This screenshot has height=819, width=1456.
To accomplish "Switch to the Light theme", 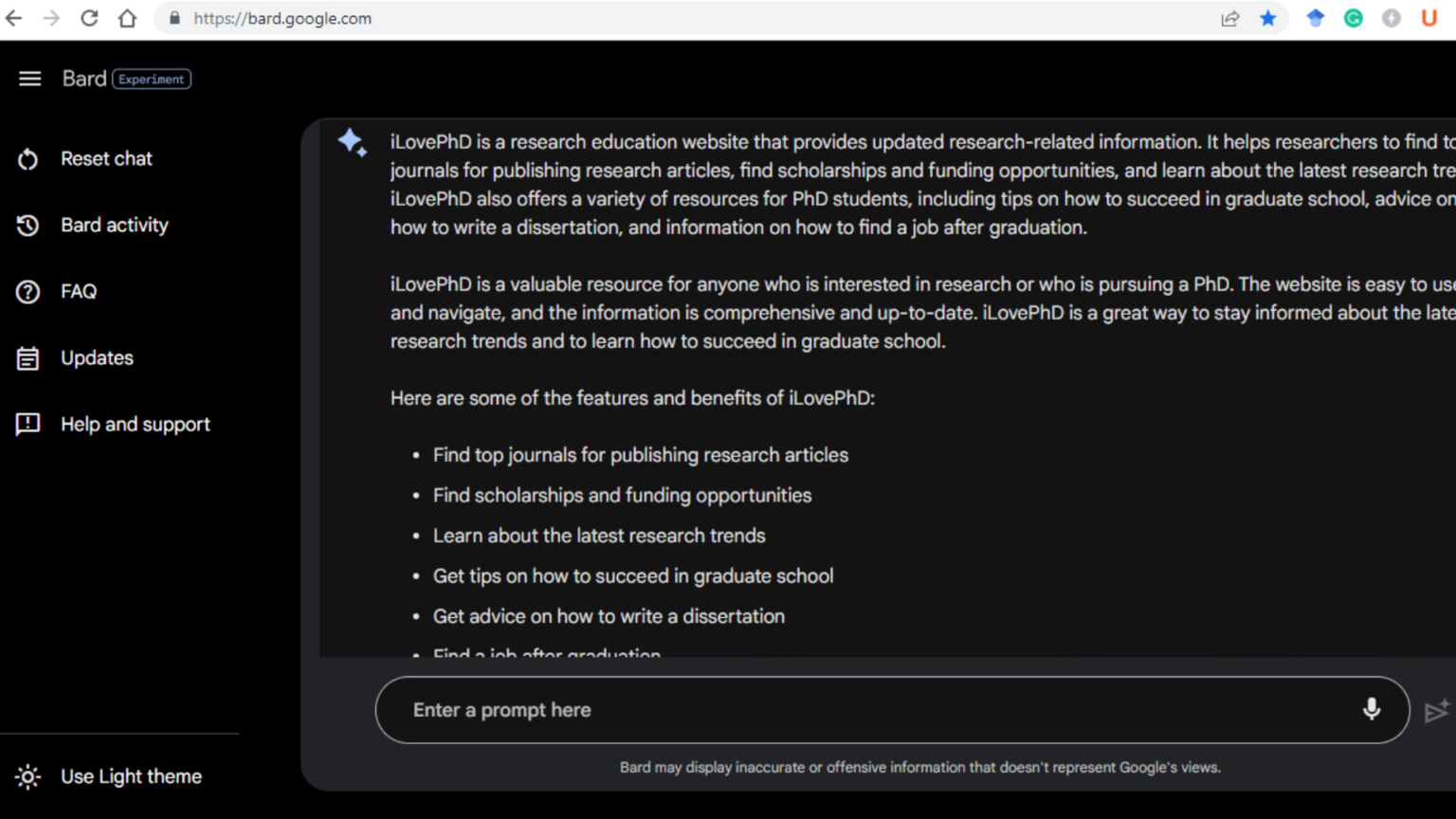I will [131, 776].
